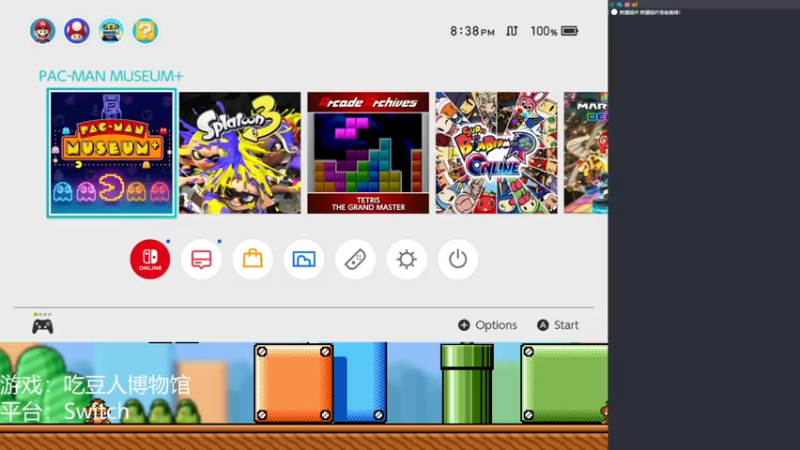Viewport: 800px width, 450px height.
Task: Select the Super Bomberman R Online tile
Action: [496, 153]
